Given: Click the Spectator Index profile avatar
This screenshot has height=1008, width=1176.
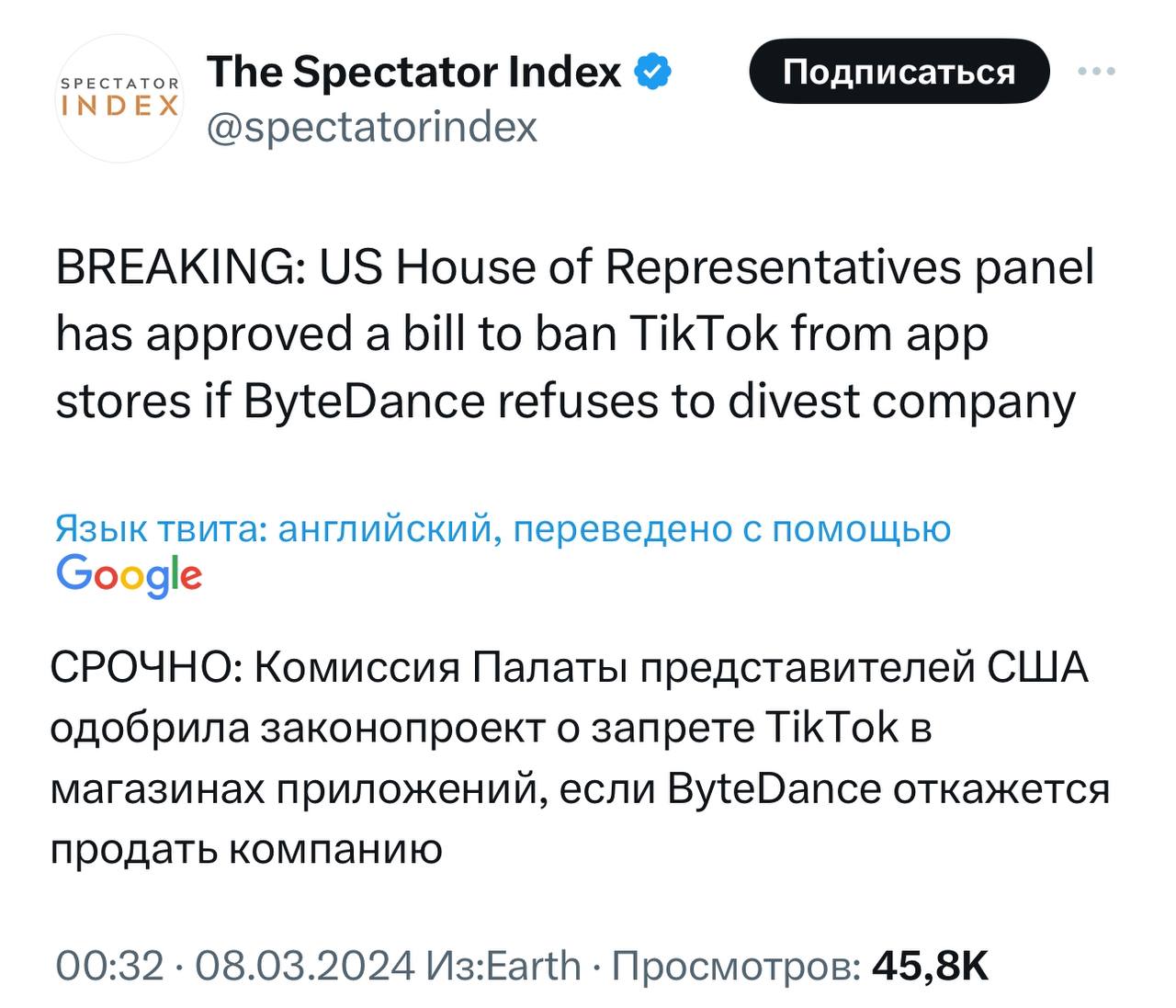Looking at the screenshot, I should [119, 99].
